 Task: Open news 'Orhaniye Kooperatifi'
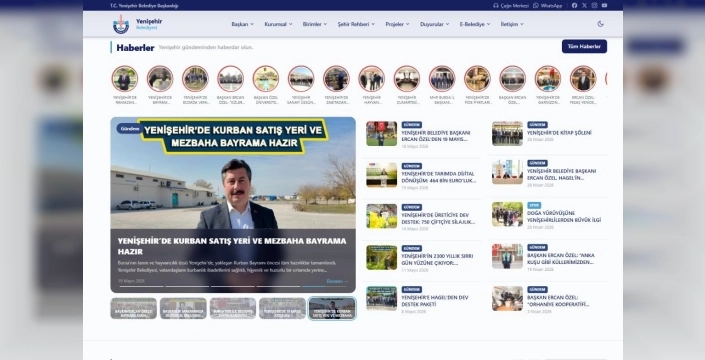(558, 301)
